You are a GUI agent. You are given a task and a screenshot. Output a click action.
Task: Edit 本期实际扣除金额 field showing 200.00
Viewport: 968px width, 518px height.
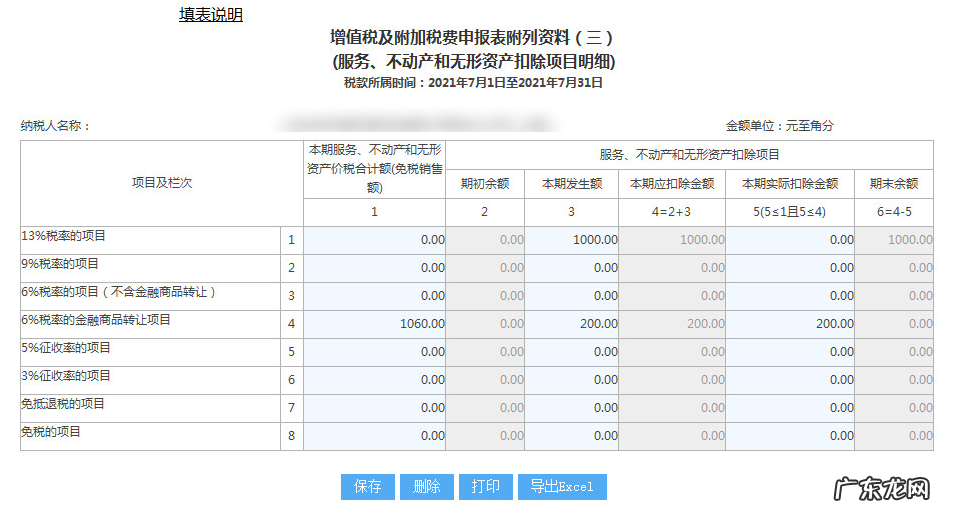tap(790, 324)
